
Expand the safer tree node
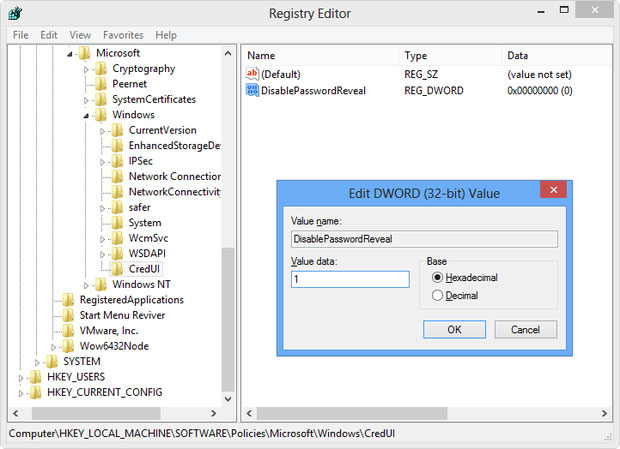[x=102, y=208]
